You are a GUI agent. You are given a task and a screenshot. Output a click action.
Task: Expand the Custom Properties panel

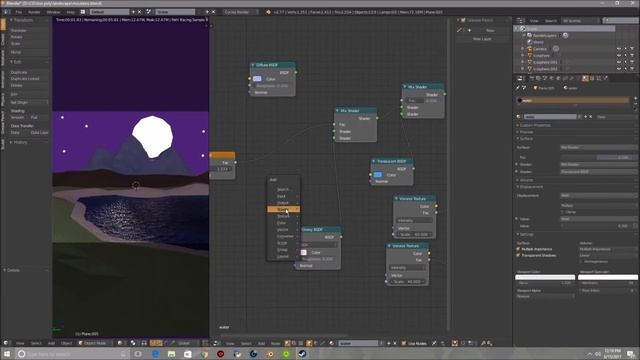pyautogui.click(x=518, y=125)
